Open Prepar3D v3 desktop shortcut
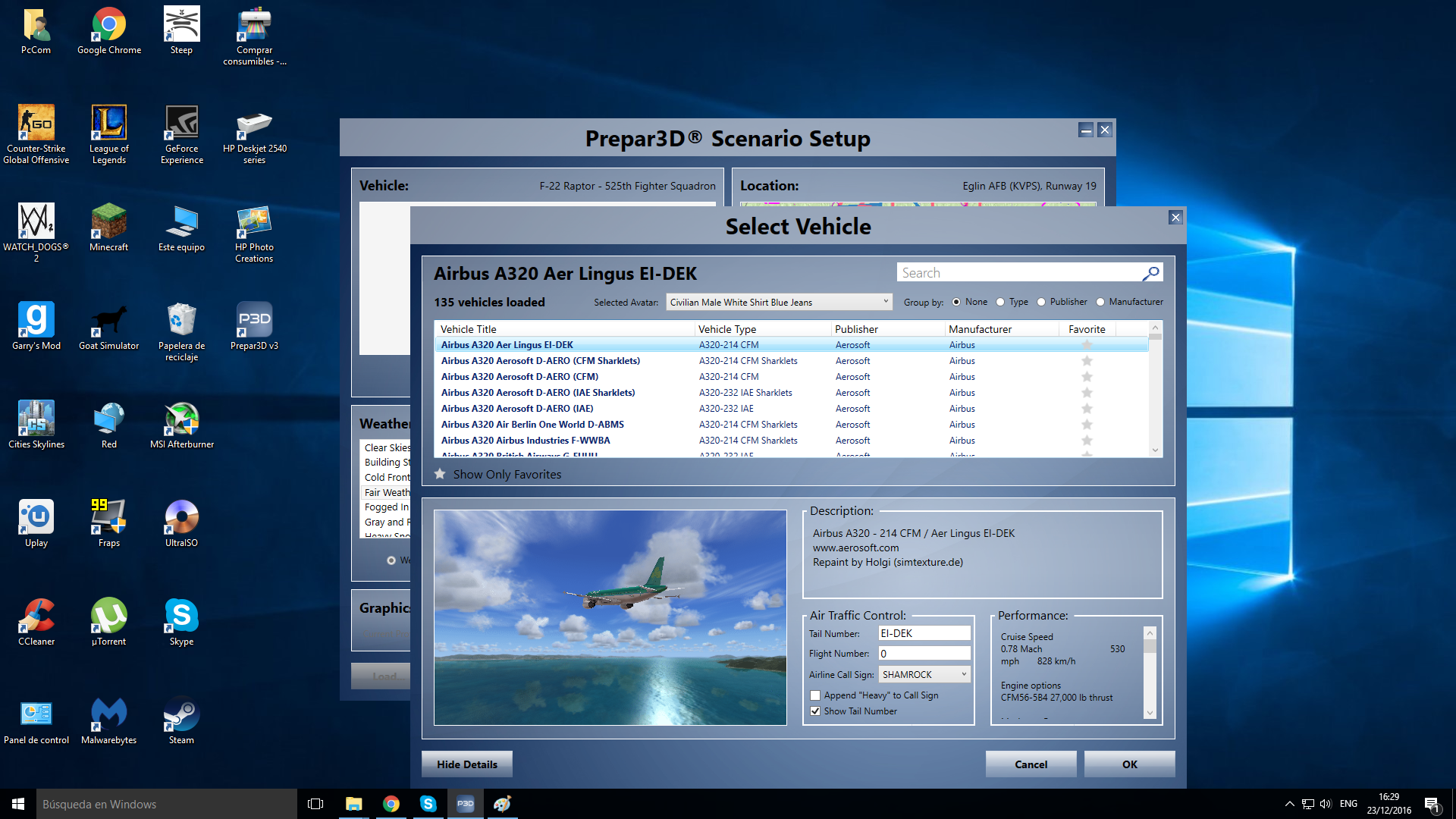 pyautogui.click(x=254, y=326)
